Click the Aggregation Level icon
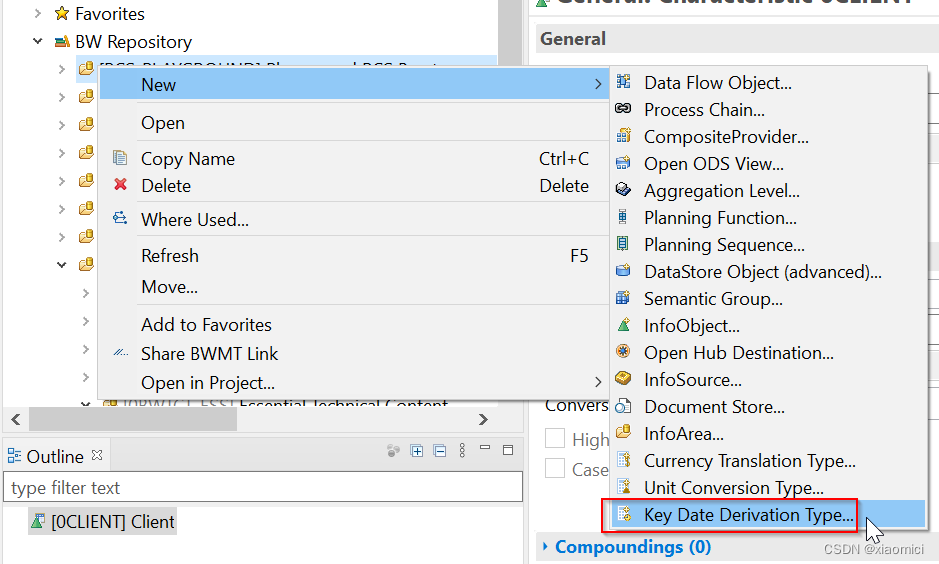 pos(623,189)
